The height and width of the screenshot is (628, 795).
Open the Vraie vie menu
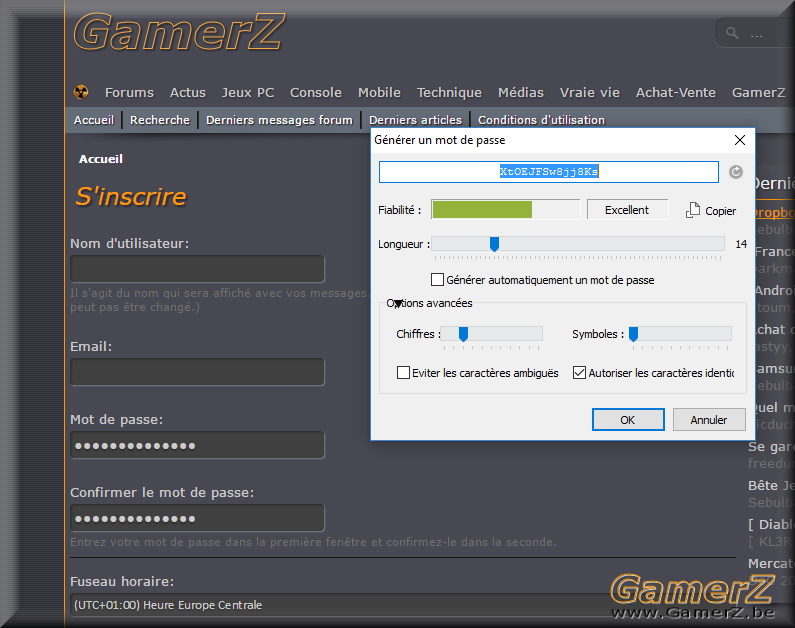click(x=590, y=92)
